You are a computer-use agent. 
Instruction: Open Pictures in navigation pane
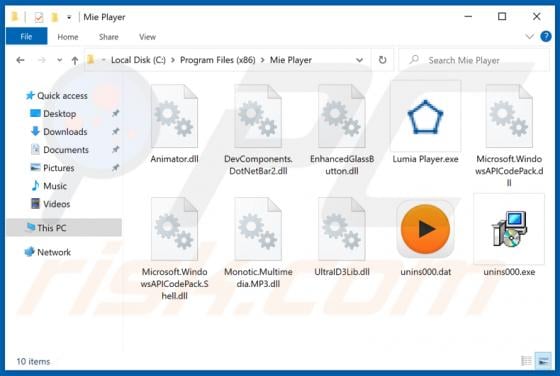coord(52,167)
